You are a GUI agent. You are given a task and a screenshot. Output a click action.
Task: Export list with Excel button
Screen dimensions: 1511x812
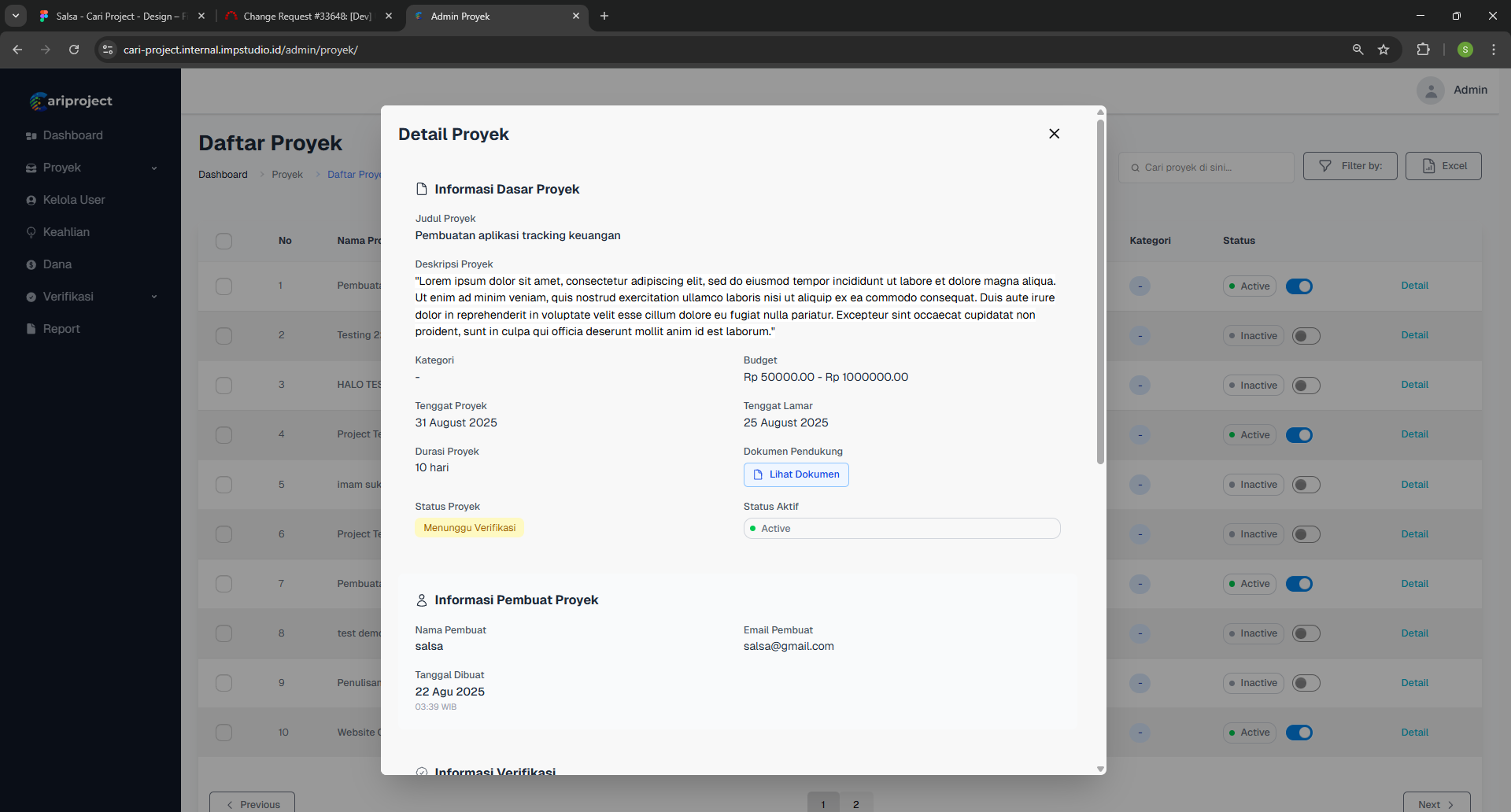coord(1443,166)
